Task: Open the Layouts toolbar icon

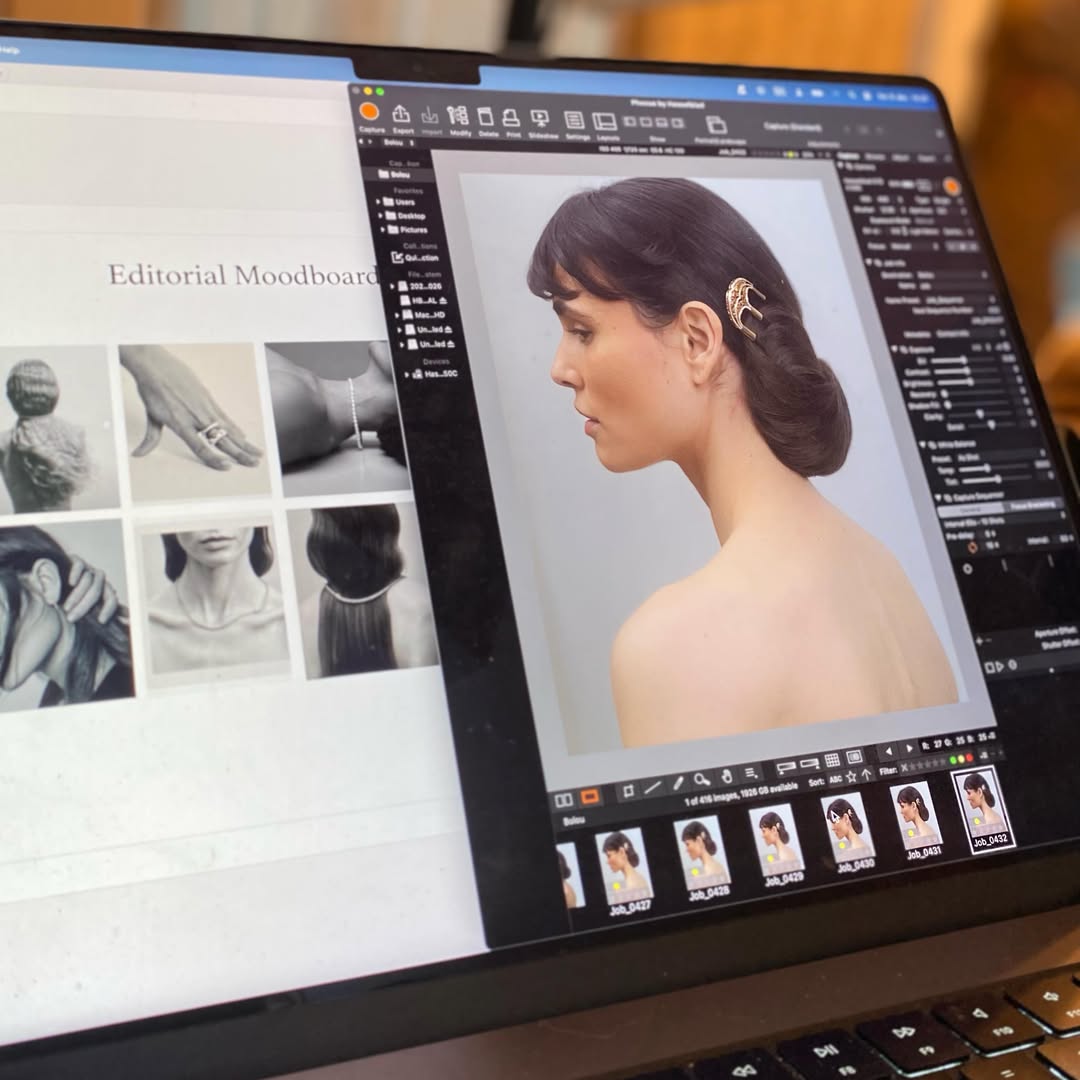Action: point(605,122)
